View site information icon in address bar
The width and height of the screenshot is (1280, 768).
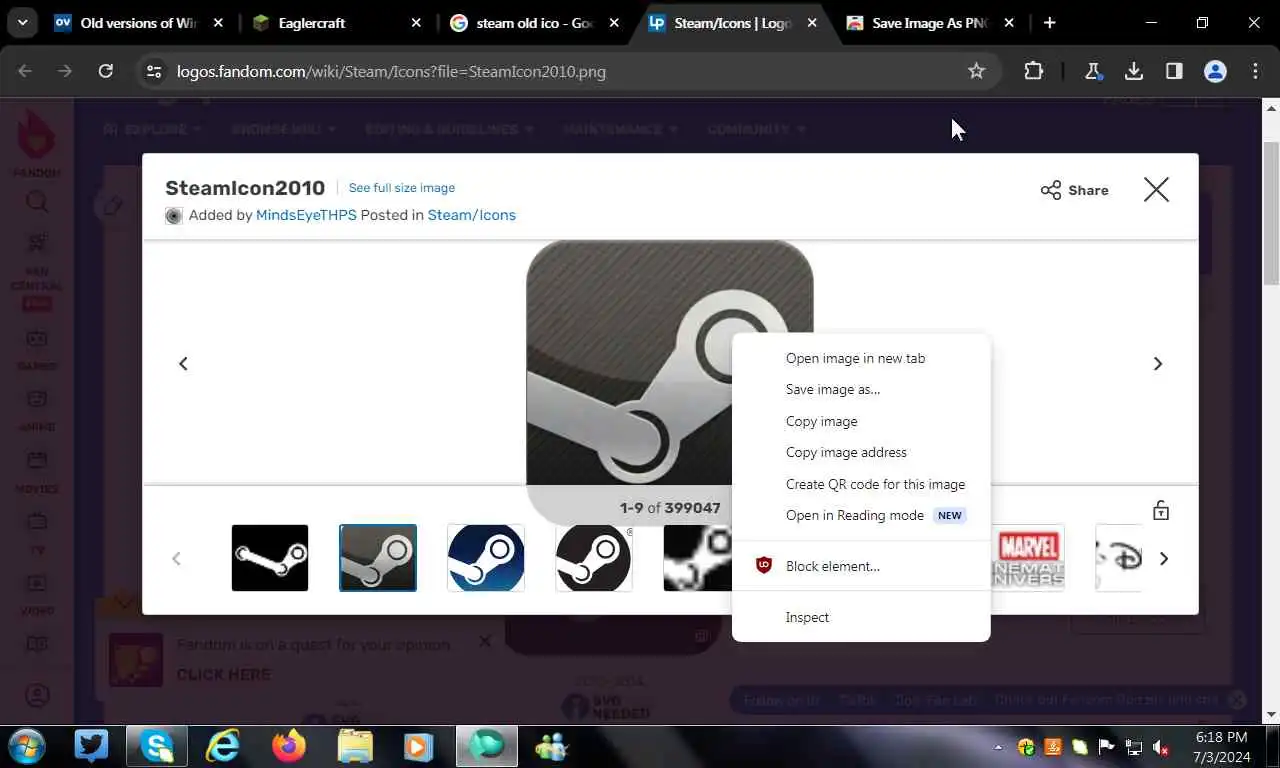click(153, 71)
